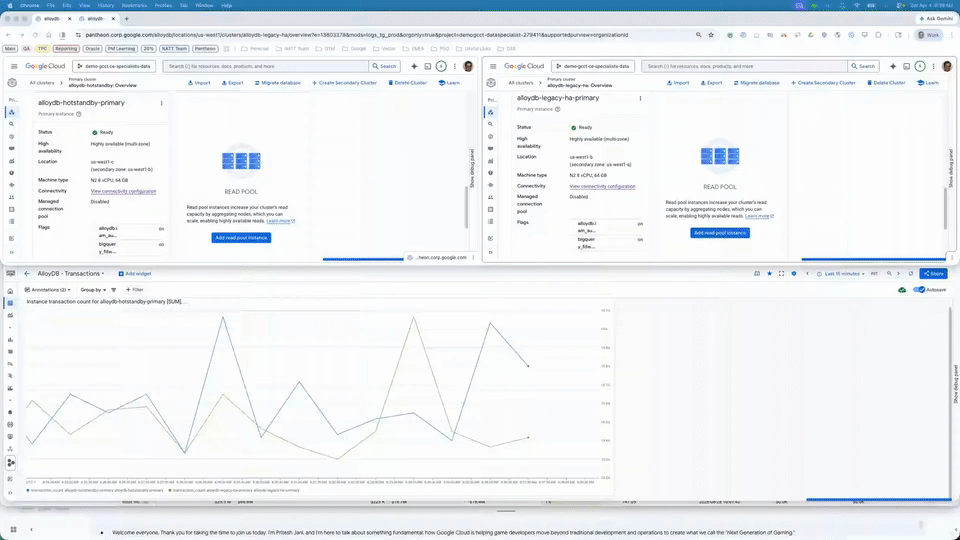This screenshot has height=540, width=960.
Task: Click Chrome address bar URL
Action: [x=356, y=35]
